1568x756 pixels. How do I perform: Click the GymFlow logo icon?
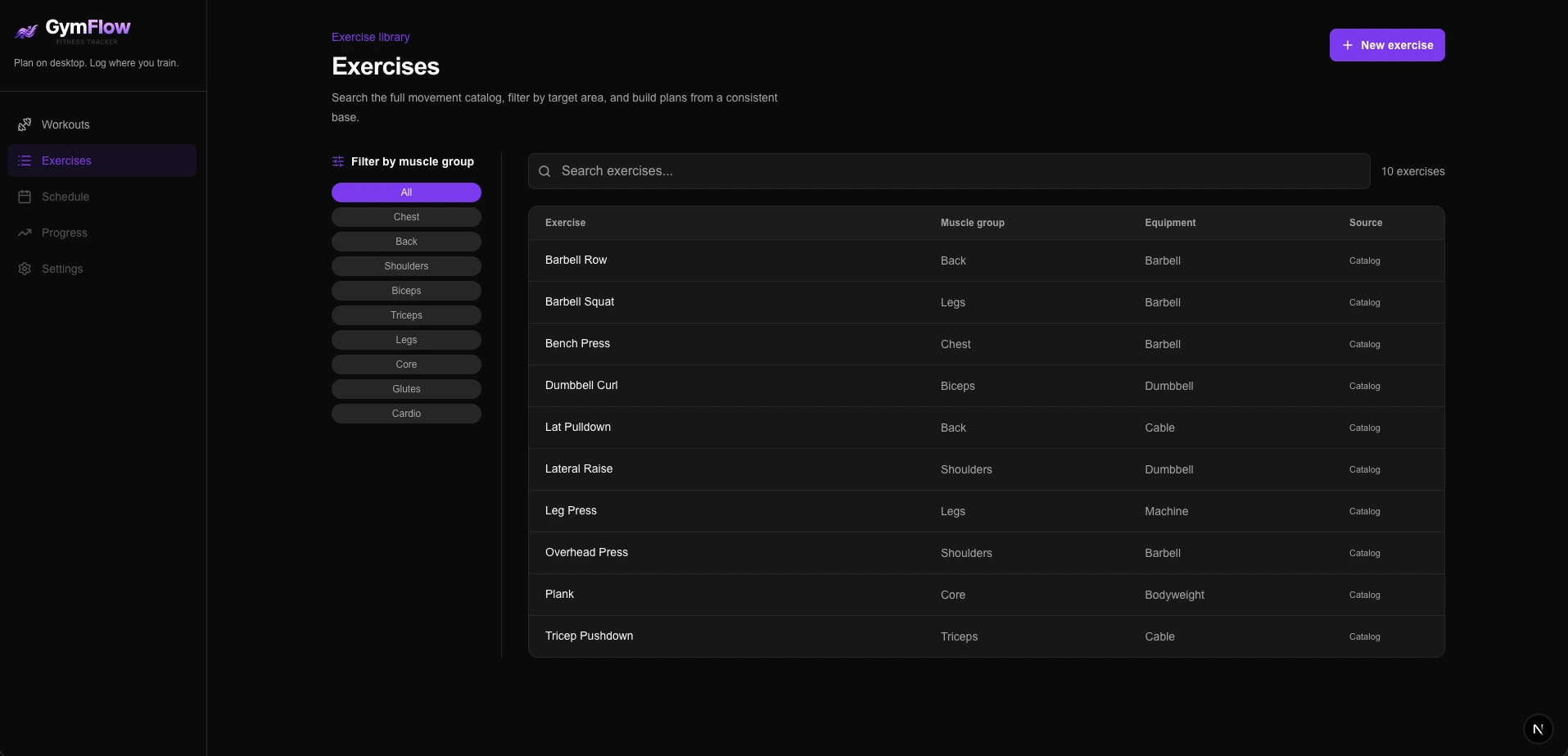click(x=26, y=32)
